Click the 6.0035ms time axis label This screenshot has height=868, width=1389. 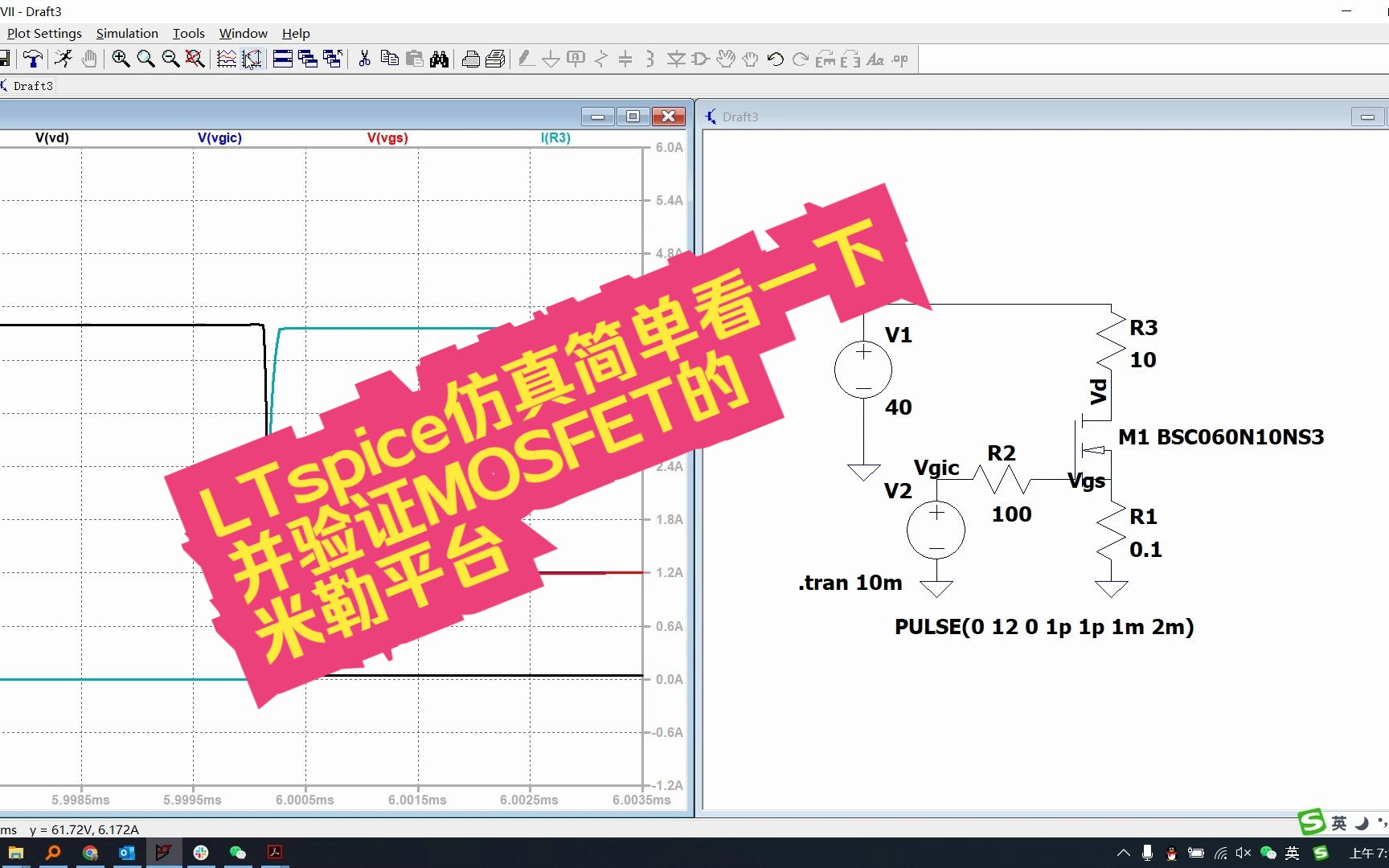(641, 800)
